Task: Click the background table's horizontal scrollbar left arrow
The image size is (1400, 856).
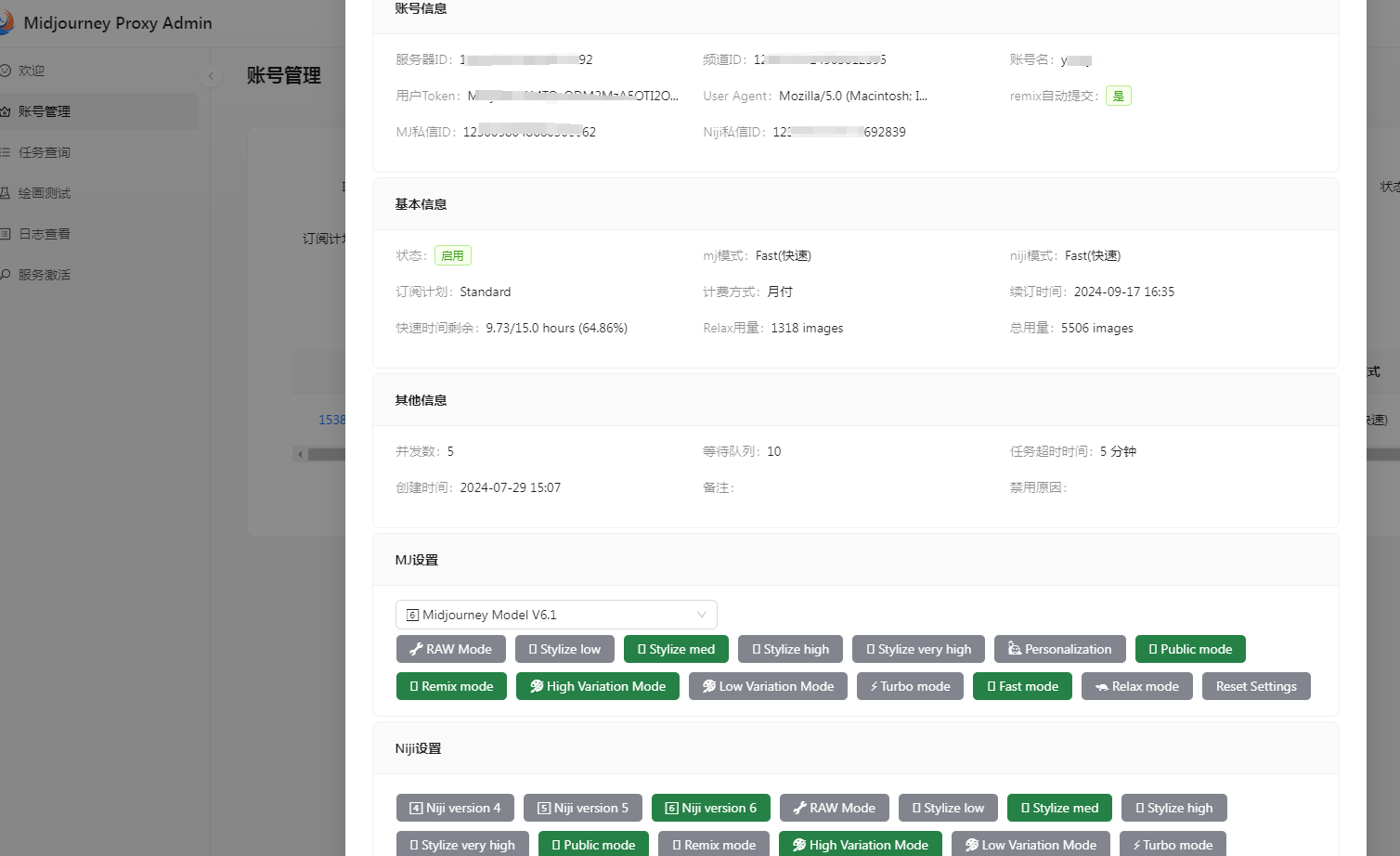Action: 300,454
